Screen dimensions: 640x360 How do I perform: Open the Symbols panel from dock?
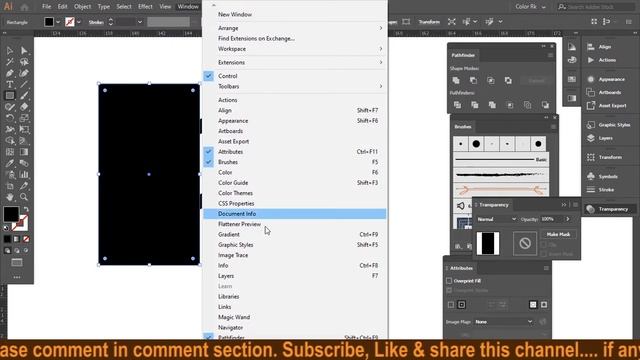(x=602, y=176)
